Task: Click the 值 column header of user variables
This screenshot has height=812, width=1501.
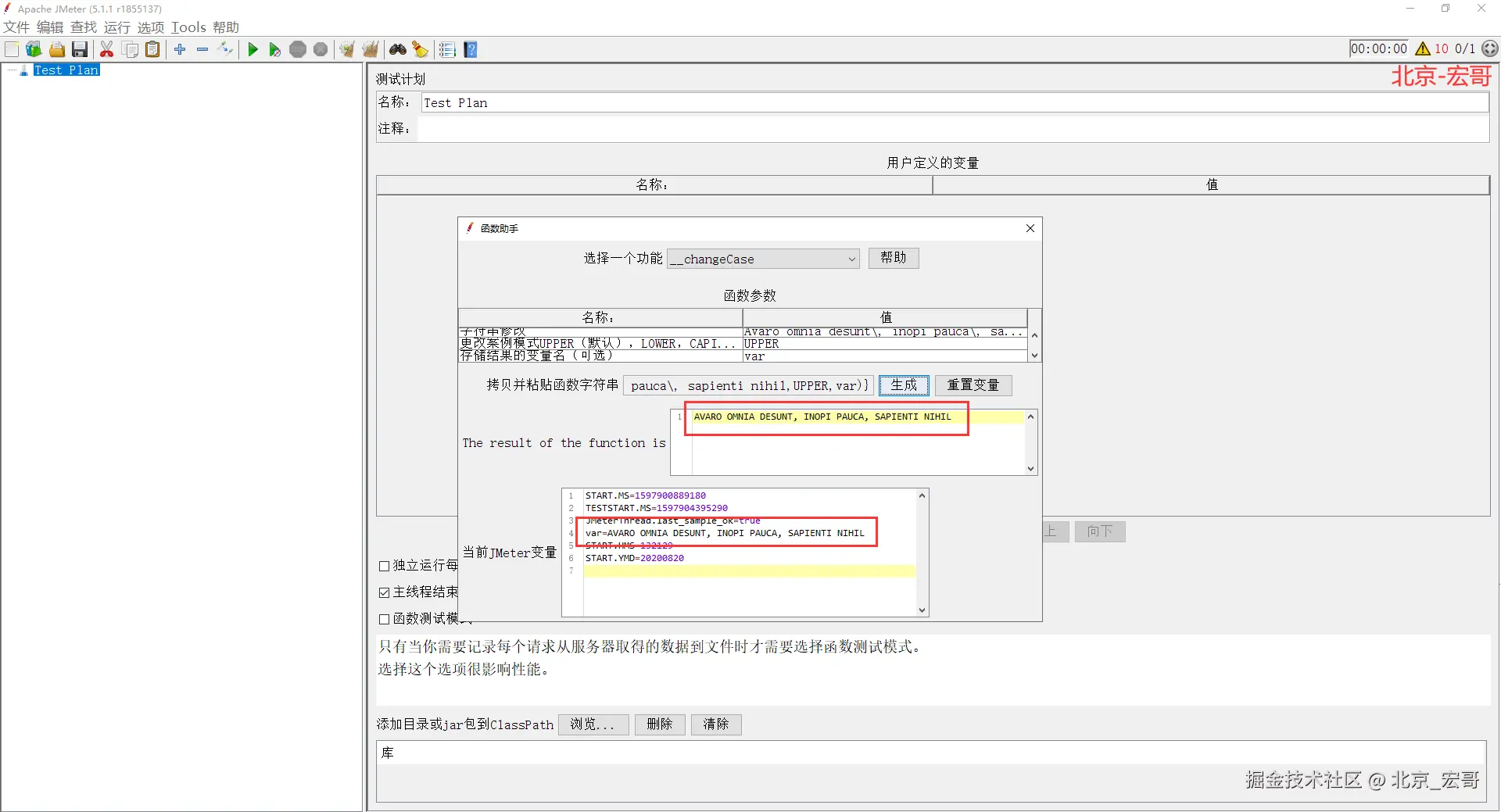Action: [x=1211, y=185]
